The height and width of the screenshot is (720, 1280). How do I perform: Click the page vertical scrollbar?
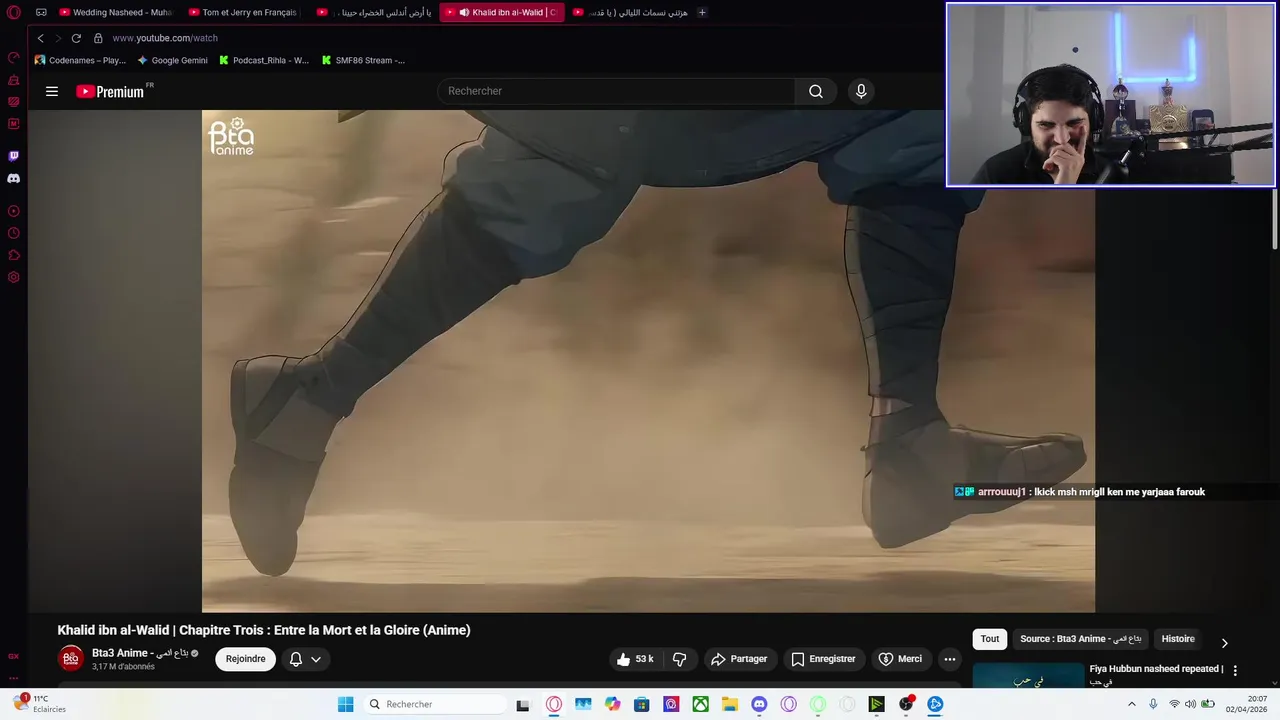coord(1275,218)
